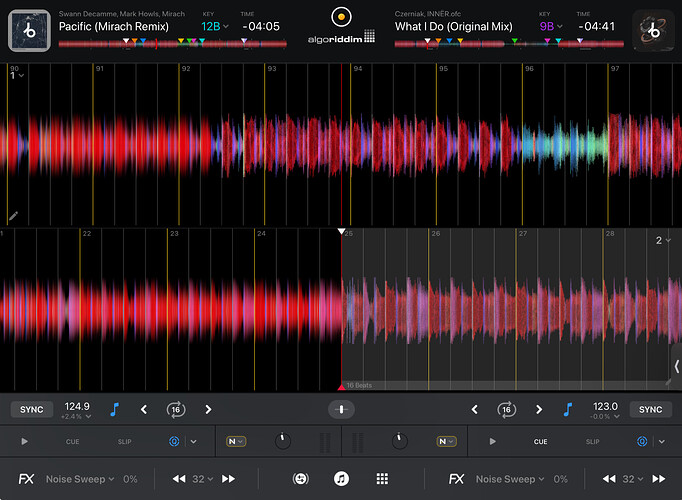
Task: Skip forward 32 beats on deck 2
Action: (x=659, y=479)
